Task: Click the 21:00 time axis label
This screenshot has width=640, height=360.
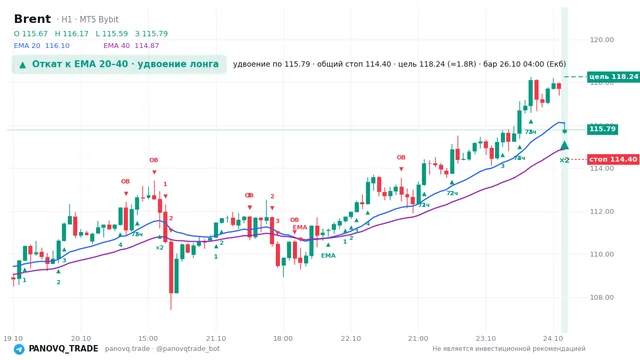Action: [x=418, y=338]
